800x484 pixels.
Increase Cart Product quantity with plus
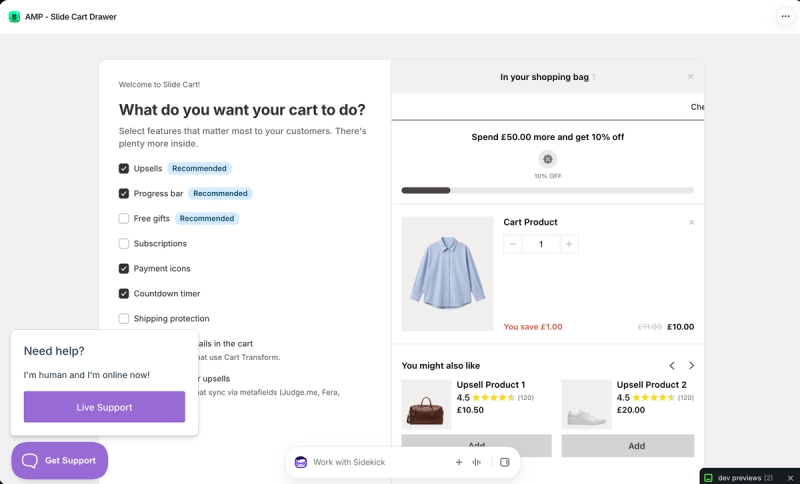569,244
